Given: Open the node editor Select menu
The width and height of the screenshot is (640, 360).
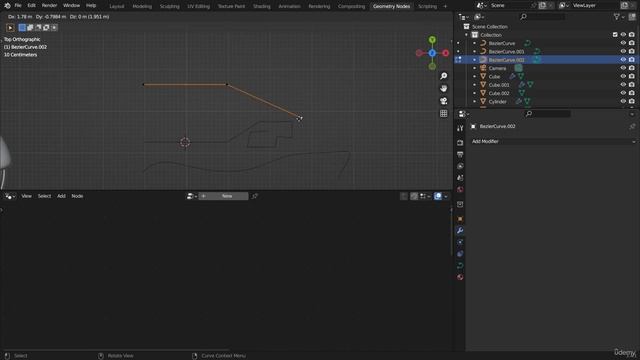Looking at the screenshot, I should click(x=44, y=196).
